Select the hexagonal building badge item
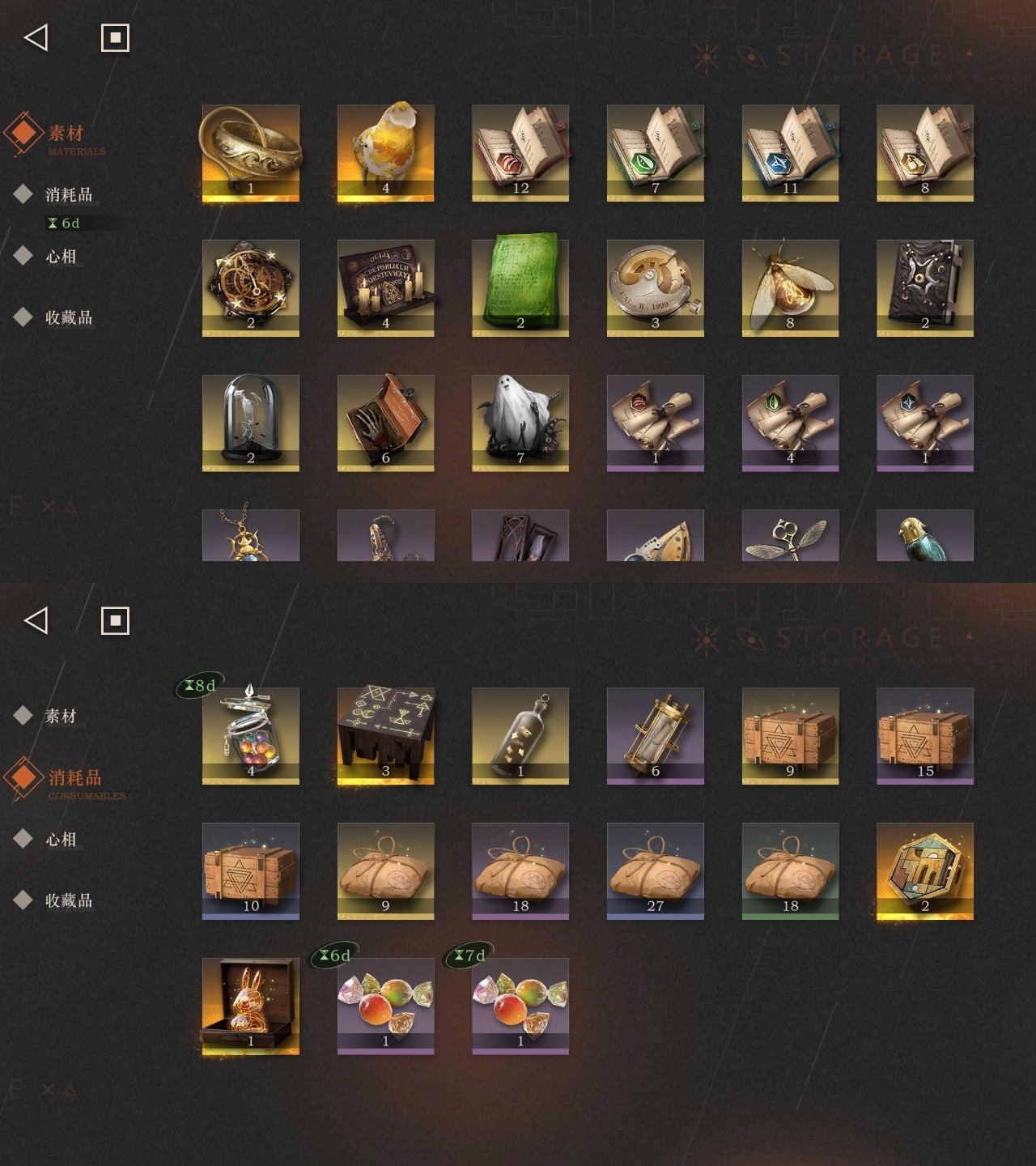The image size is (1036, 1166). tap(925, 871)
